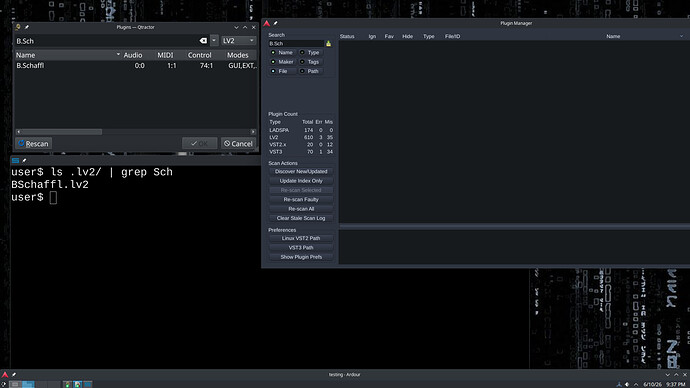Image resolution: width=690 pixels, height=388 pixels.
Task: Click the pin icon on Plugin Manager titlebar
Action: coord(275,23)
